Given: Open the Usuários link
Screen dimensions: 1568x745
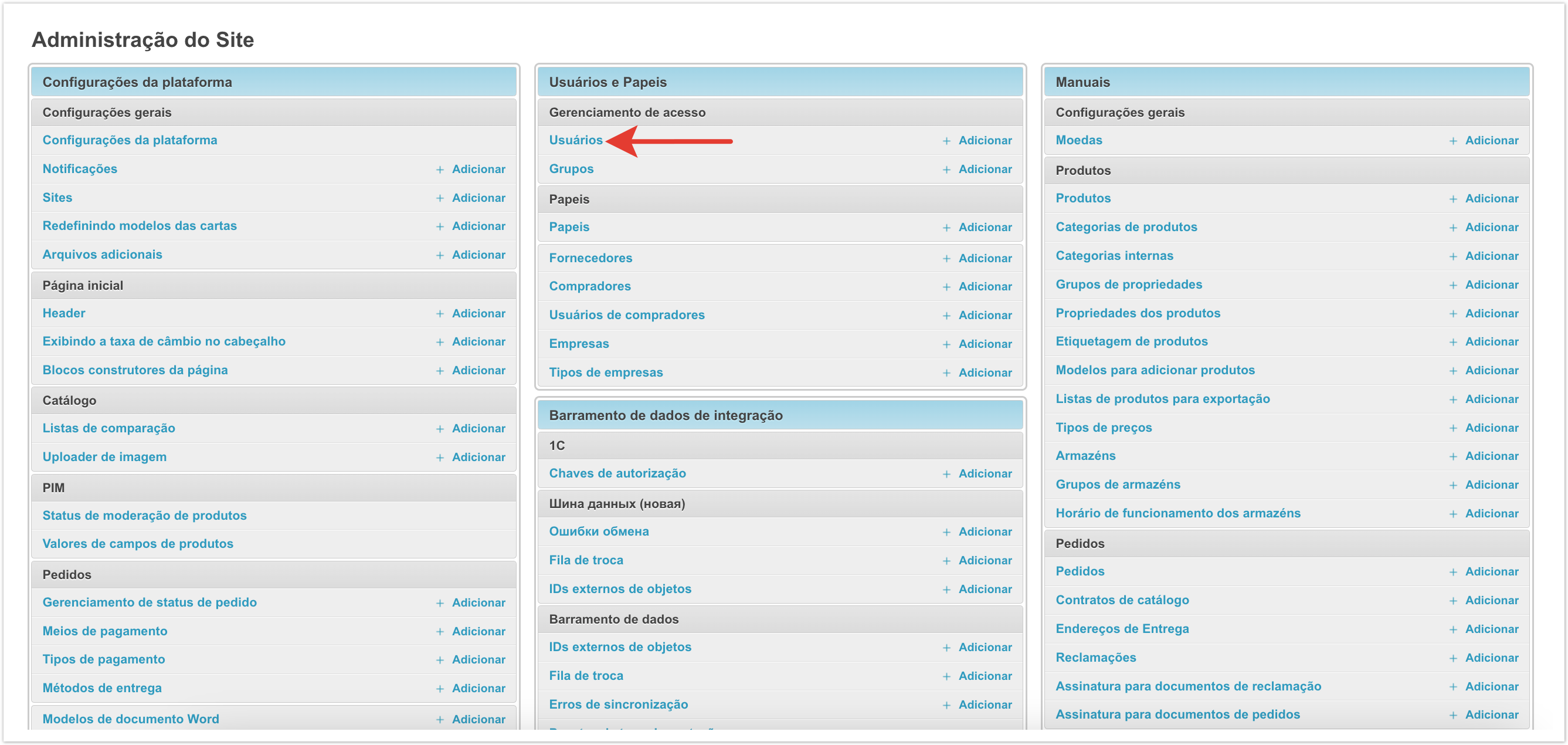Looking at the screenshot, I should point(575,140).
